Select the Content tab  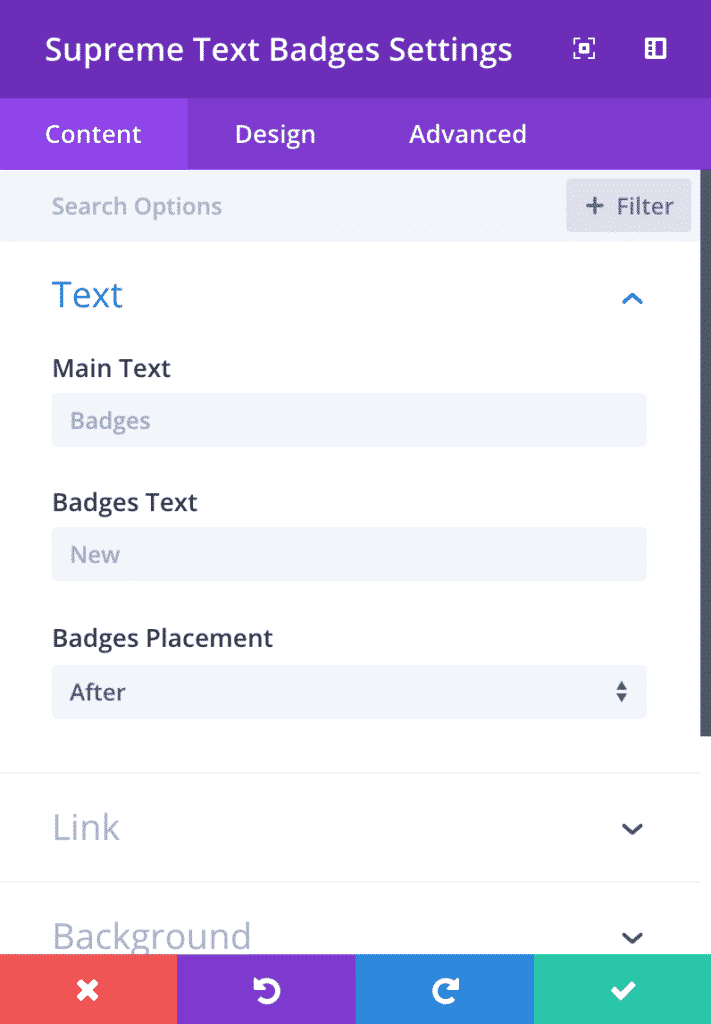93,133
